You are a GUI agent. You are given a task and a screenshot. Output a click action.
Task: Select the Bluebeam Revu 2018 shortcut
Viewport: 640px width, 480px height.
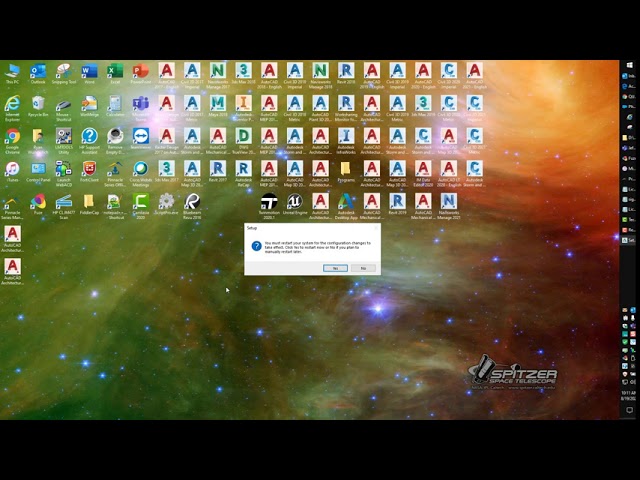[192, 207]
